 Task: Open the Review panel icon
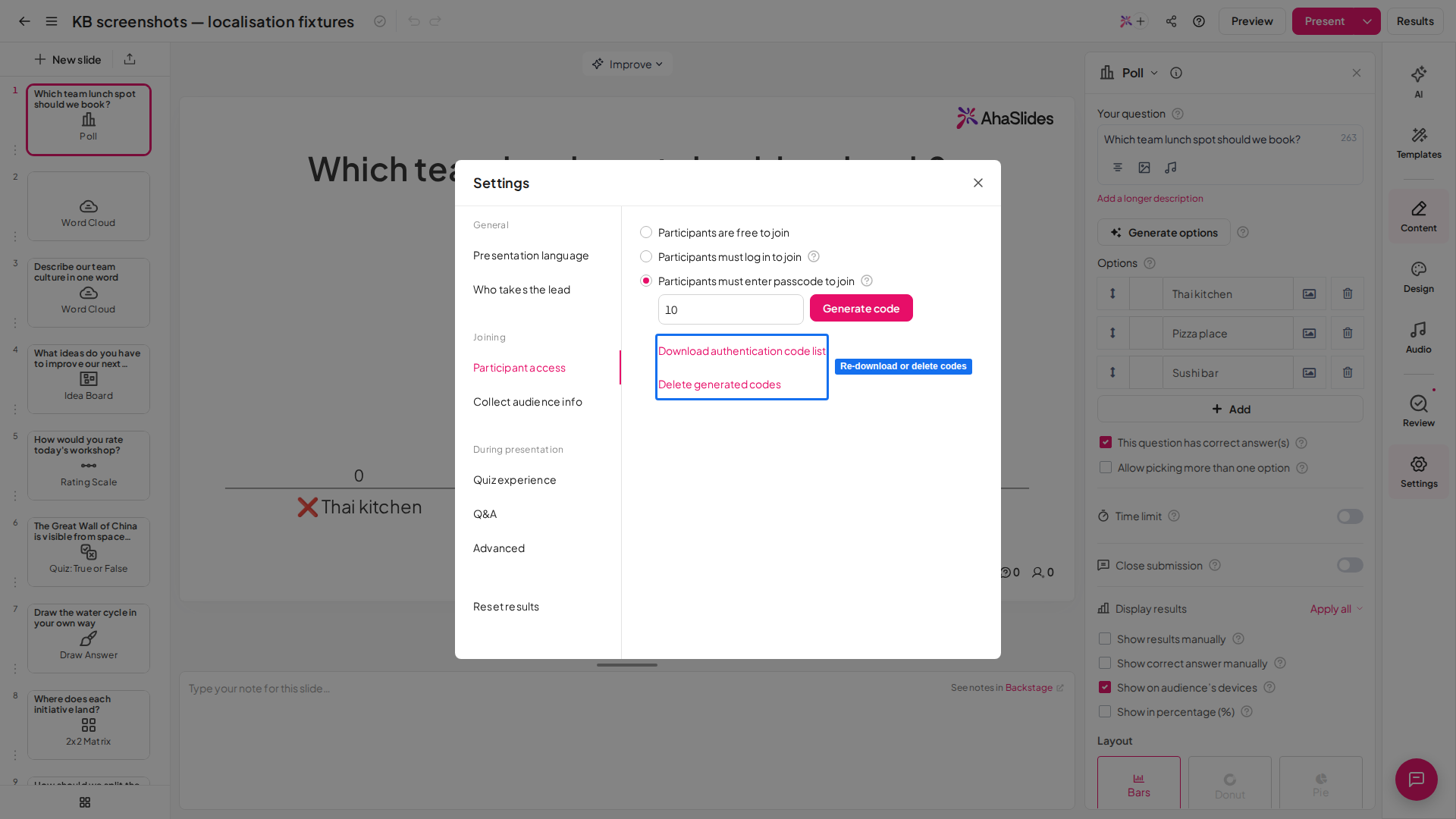[1419, 411]
